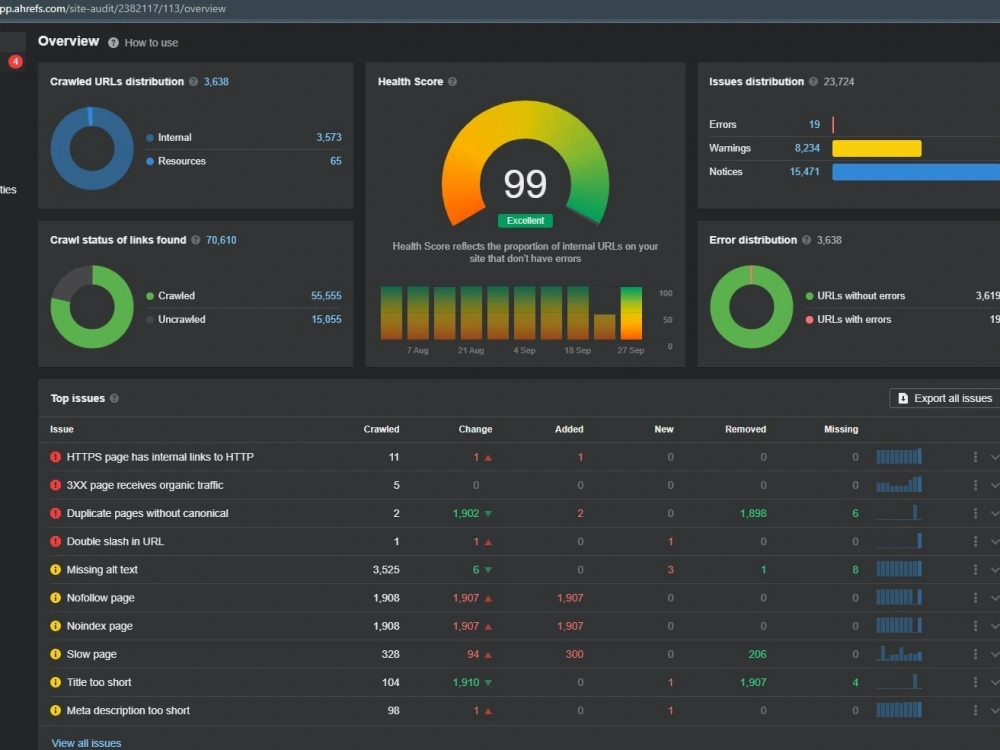Viewport: 1000px width, 750px height.
Task: Open View all issues link
Action: (x=86, y=743)
